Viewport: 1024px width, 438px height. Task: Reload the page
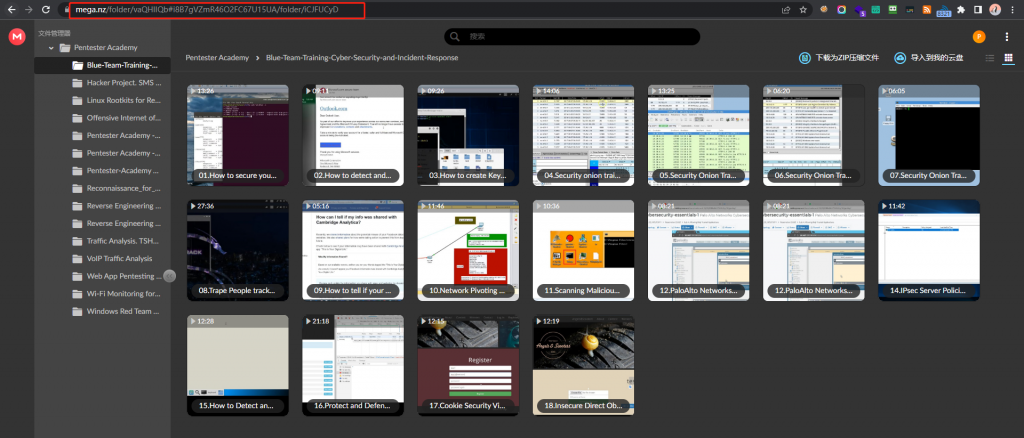(x=46, y=10)
